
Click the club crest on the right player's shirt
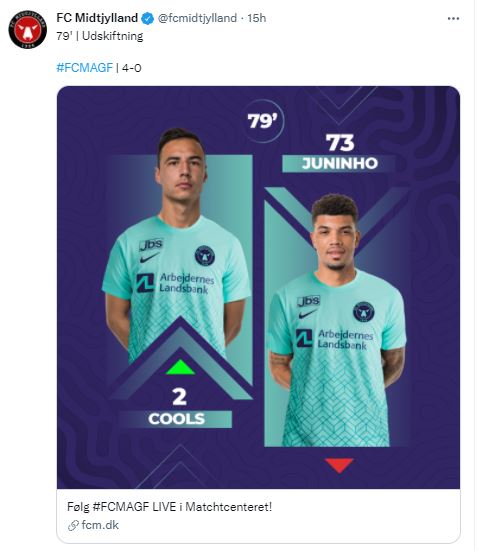pos(363,311)
